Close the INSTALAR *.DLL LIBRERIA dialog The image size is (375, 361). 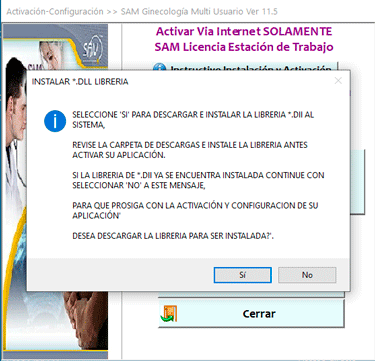click(338, 81)
